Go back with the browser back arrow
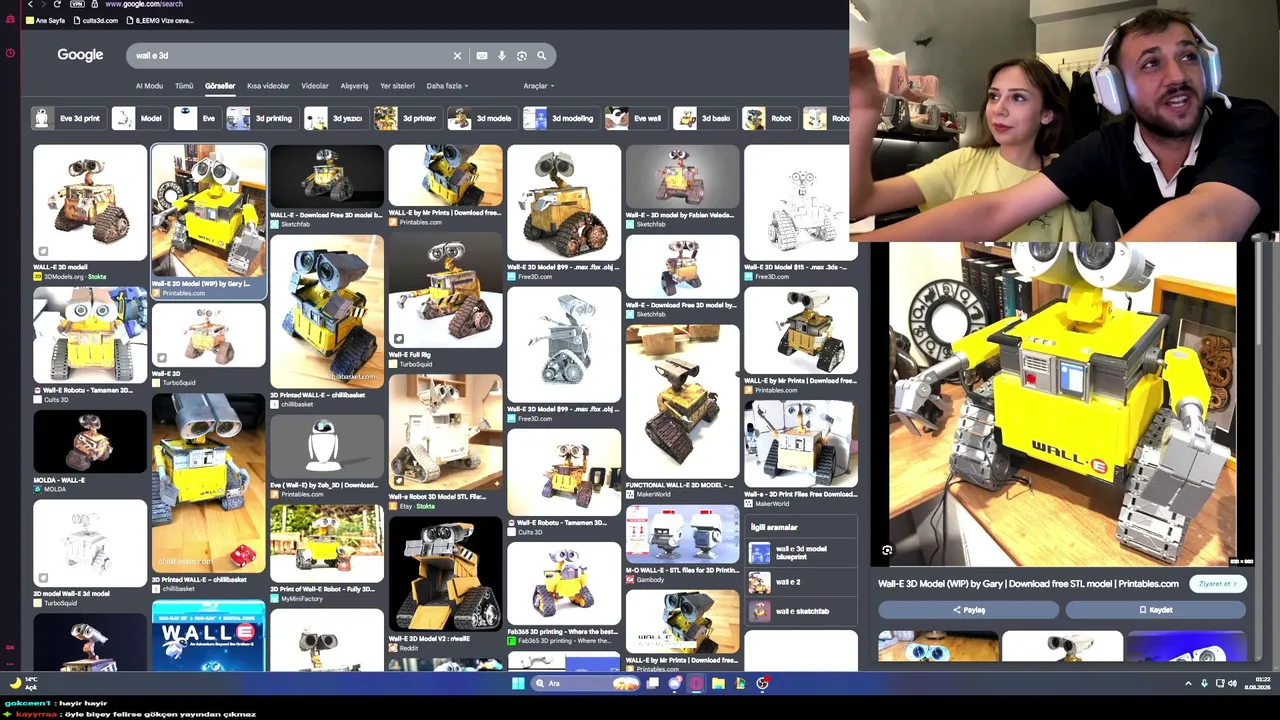This screenshot has width=1280, height=720. [31, 5]
